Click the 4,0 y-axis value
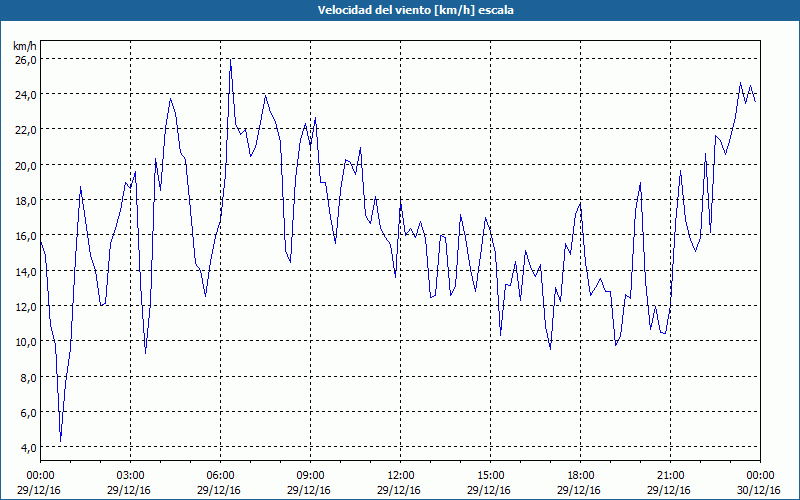 (x=28, y=447)
